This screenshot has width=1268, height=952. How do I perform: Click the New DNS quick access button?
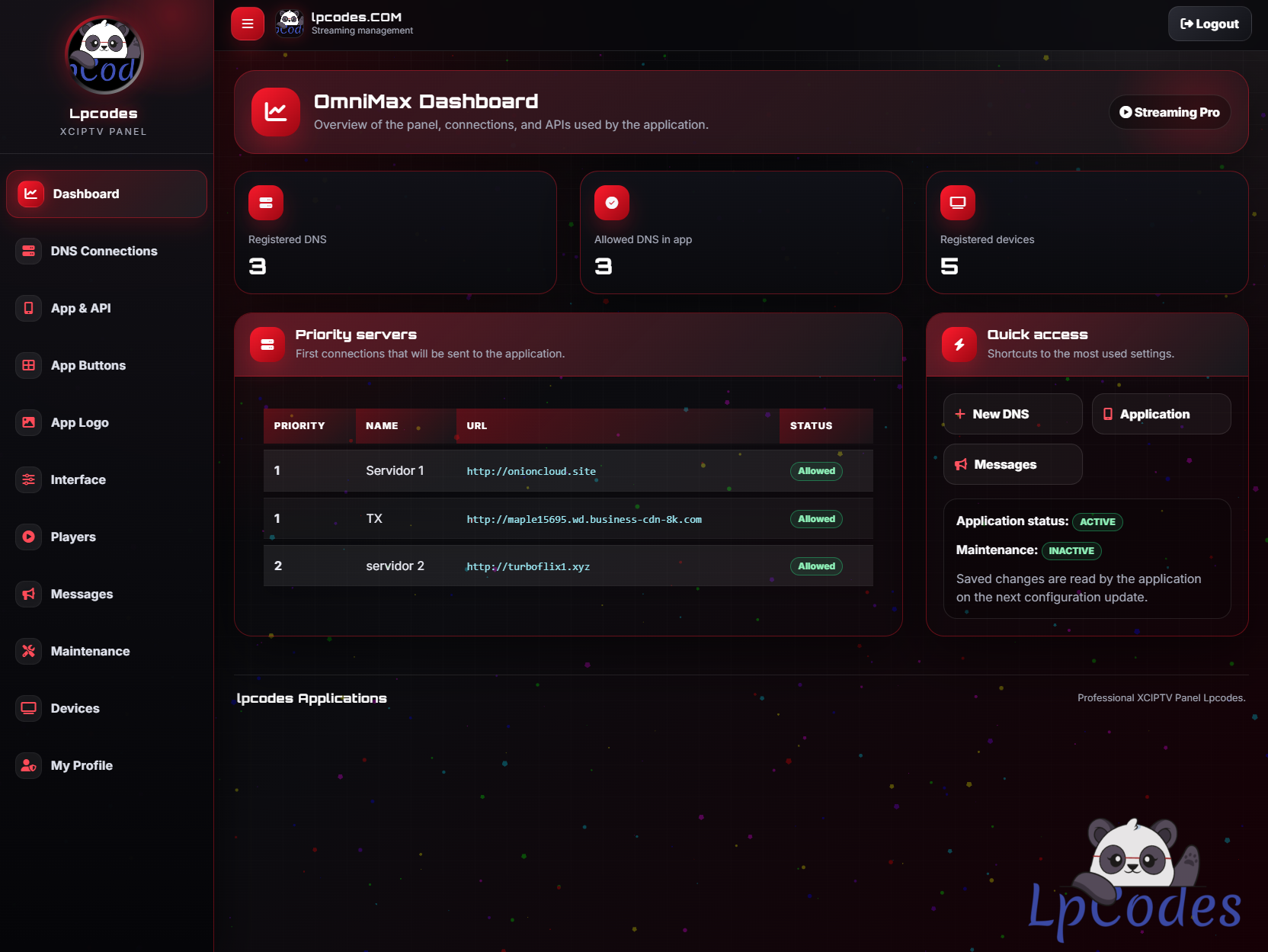(x=1013, y=414)
